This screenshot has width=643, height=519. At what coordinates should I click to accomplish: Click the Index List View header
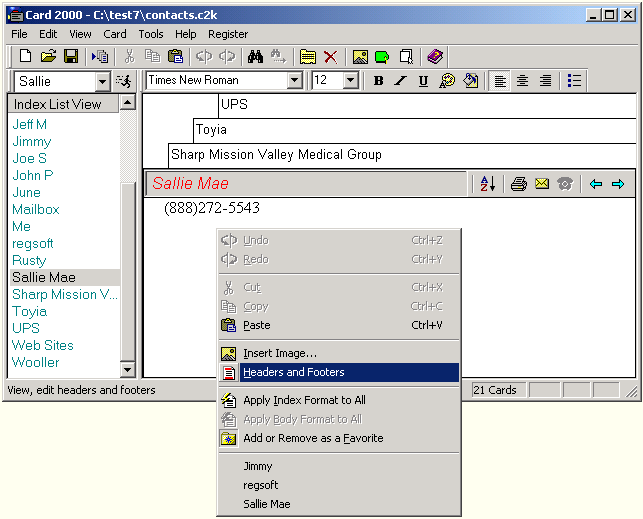(64, 104)
